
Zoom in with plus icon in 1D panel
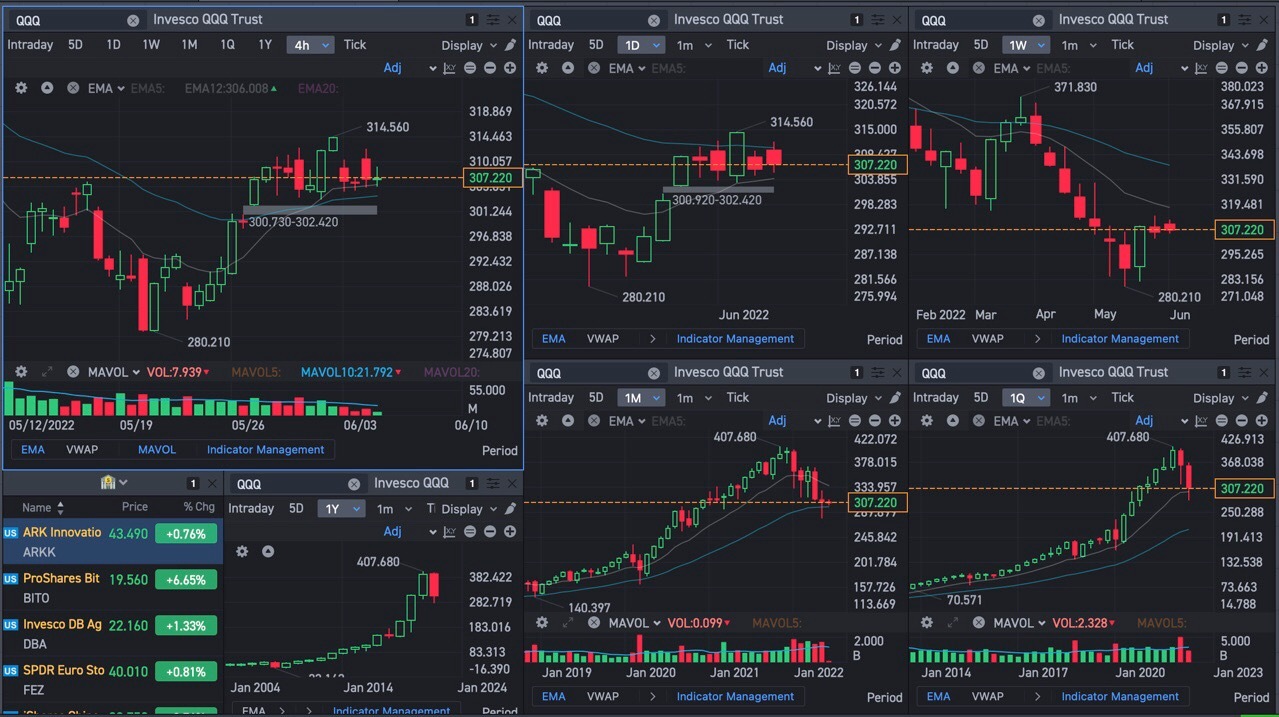tap(895, 68)
